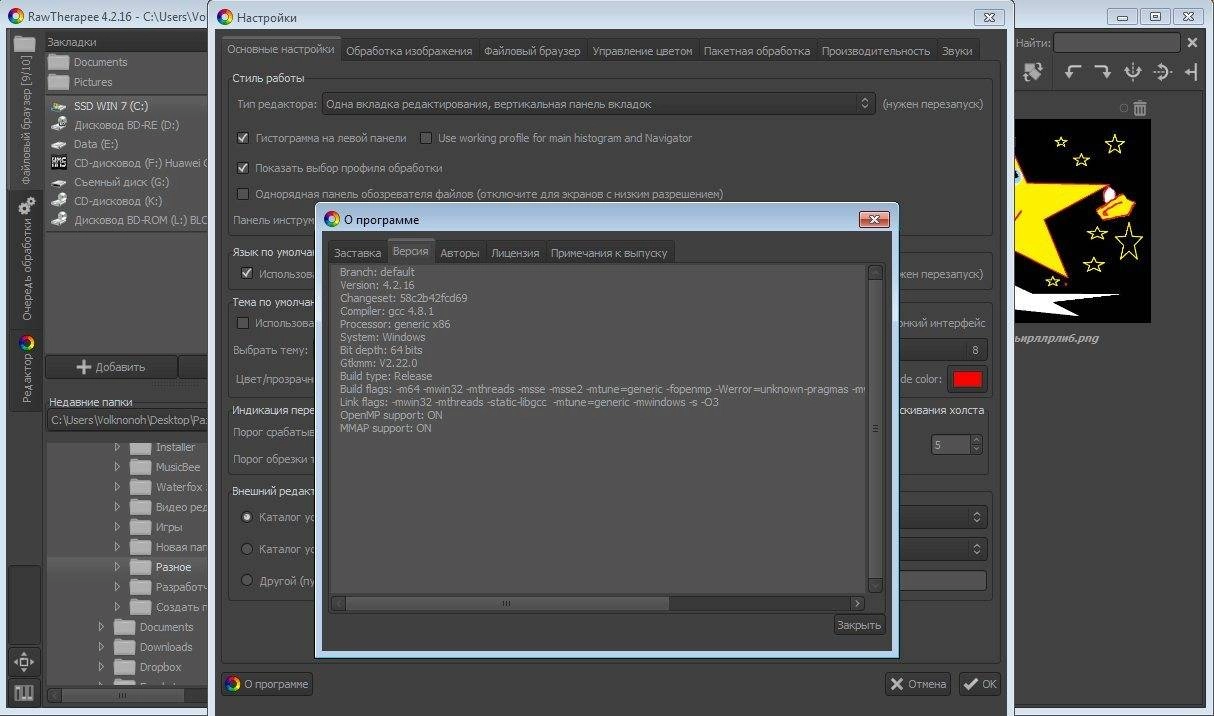The width and height of the screenshot is (1214, 716).
Task: Click the collapse-panel arrow icon at toolbar end
Action: tap(1191, 72)
